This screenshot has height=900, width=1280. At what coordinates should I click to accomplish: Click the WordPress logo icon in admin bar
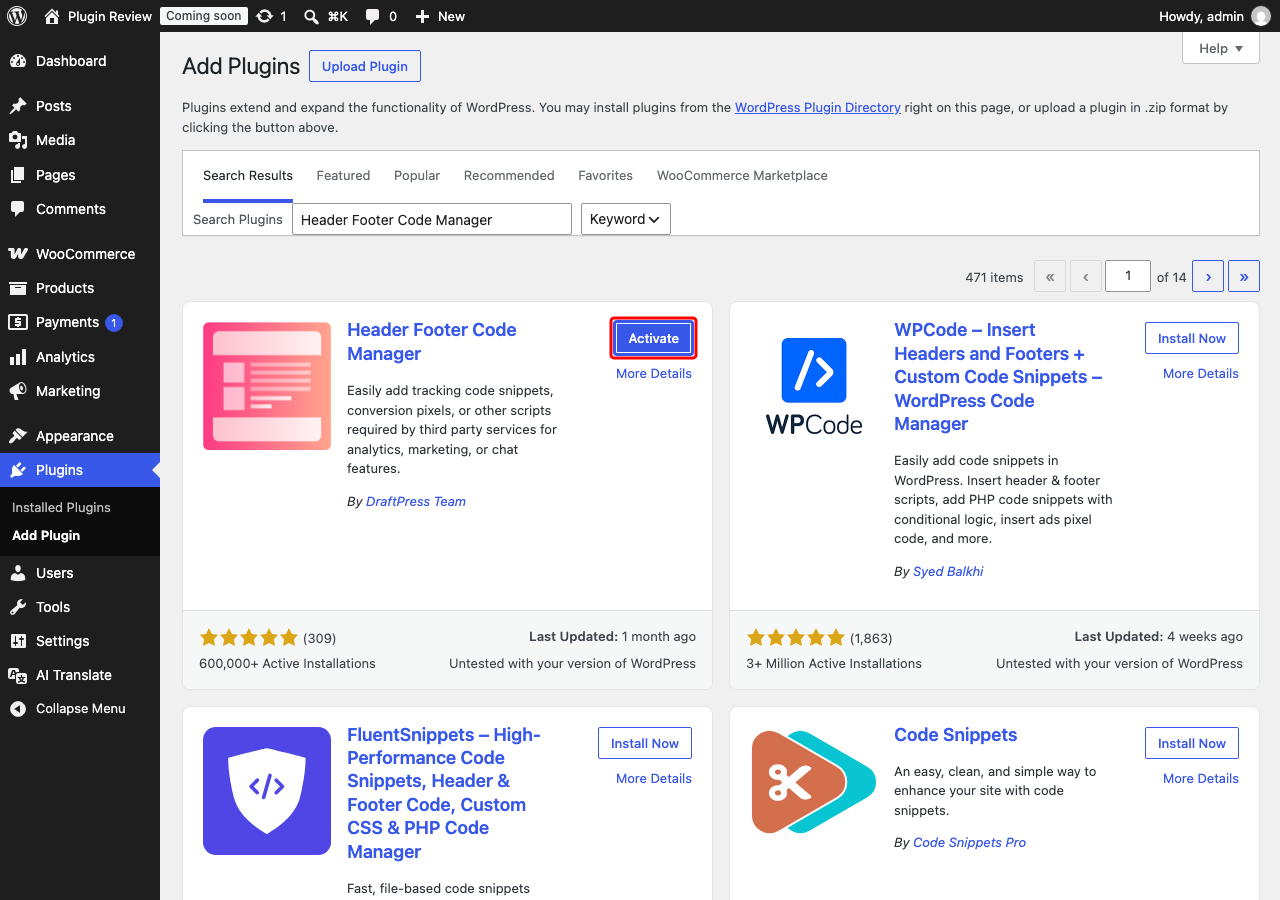click(x=17, y=16)
